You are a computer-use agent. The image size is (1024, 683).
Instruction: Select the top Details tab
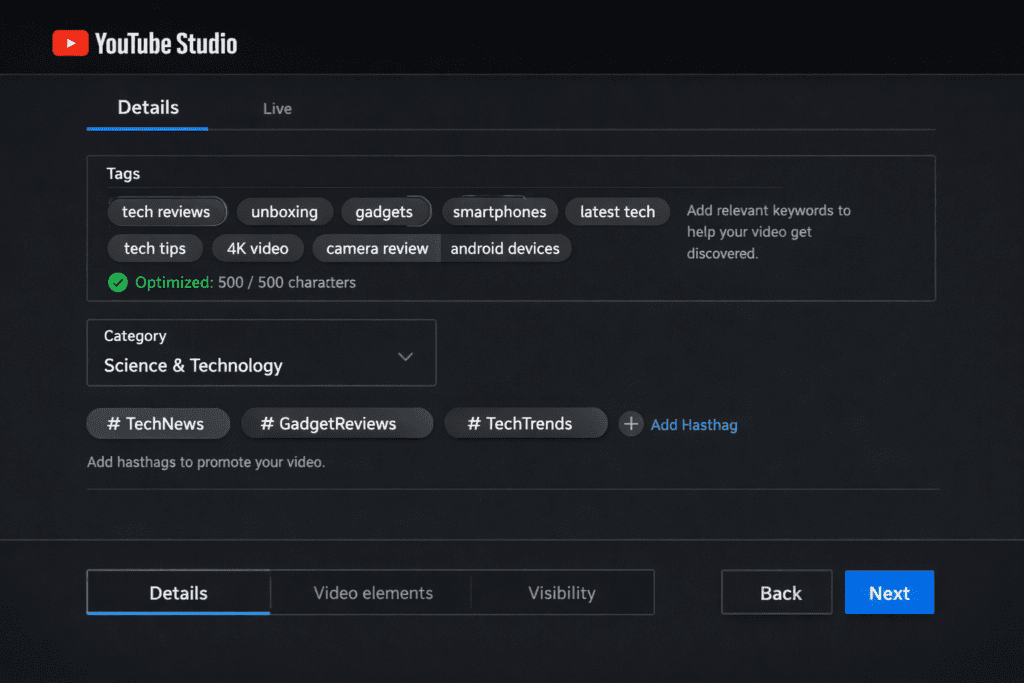click(148, 108)
